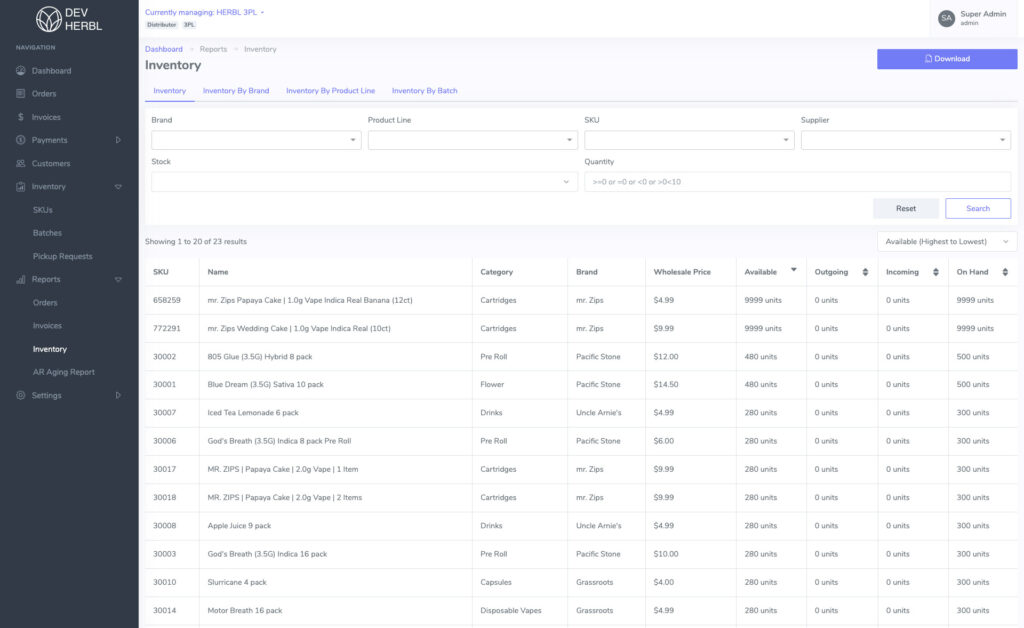
Task: Follow the Dashboard breadcrumb link
Action: click(164, 49)
